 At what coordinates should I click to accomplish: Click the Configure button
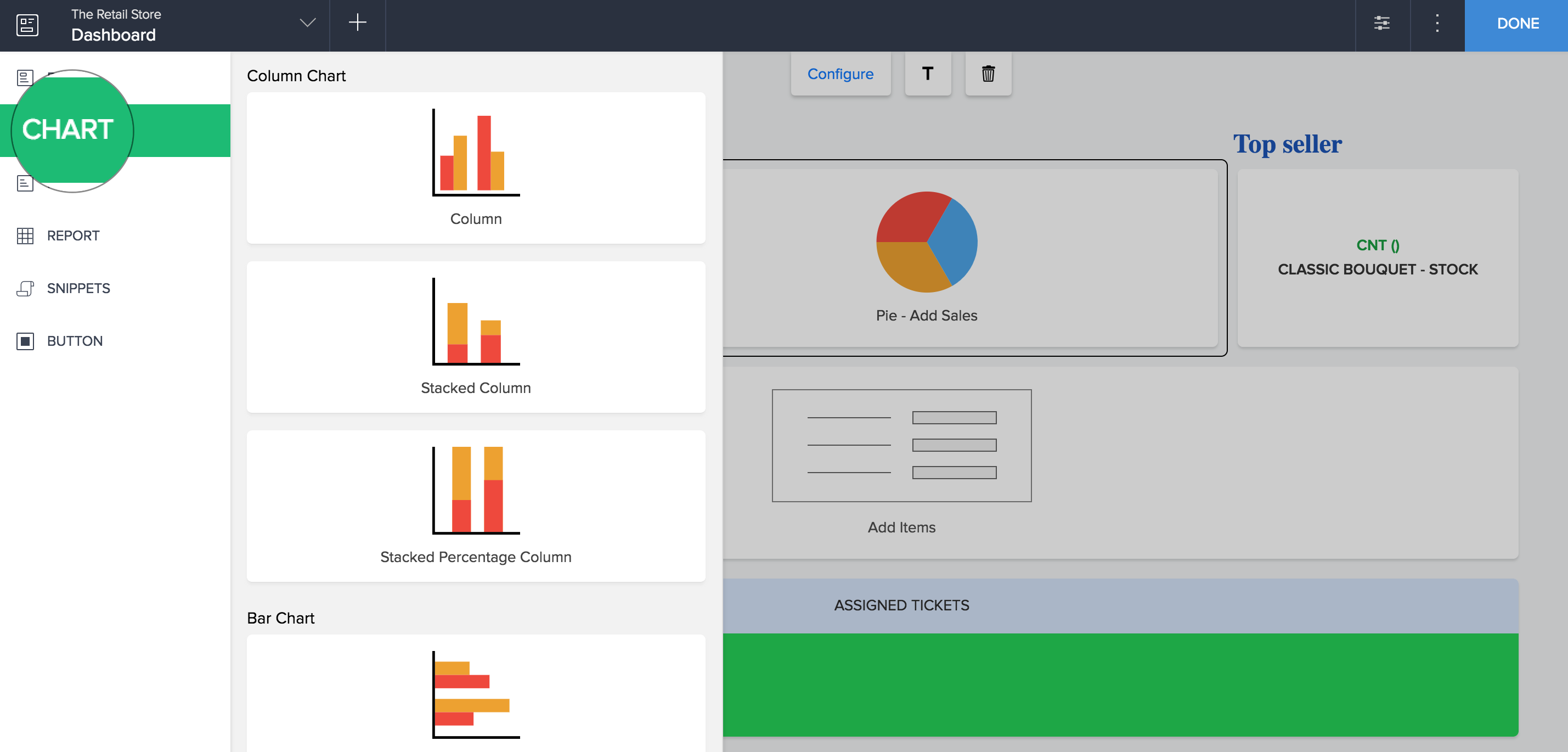(840, 74)
